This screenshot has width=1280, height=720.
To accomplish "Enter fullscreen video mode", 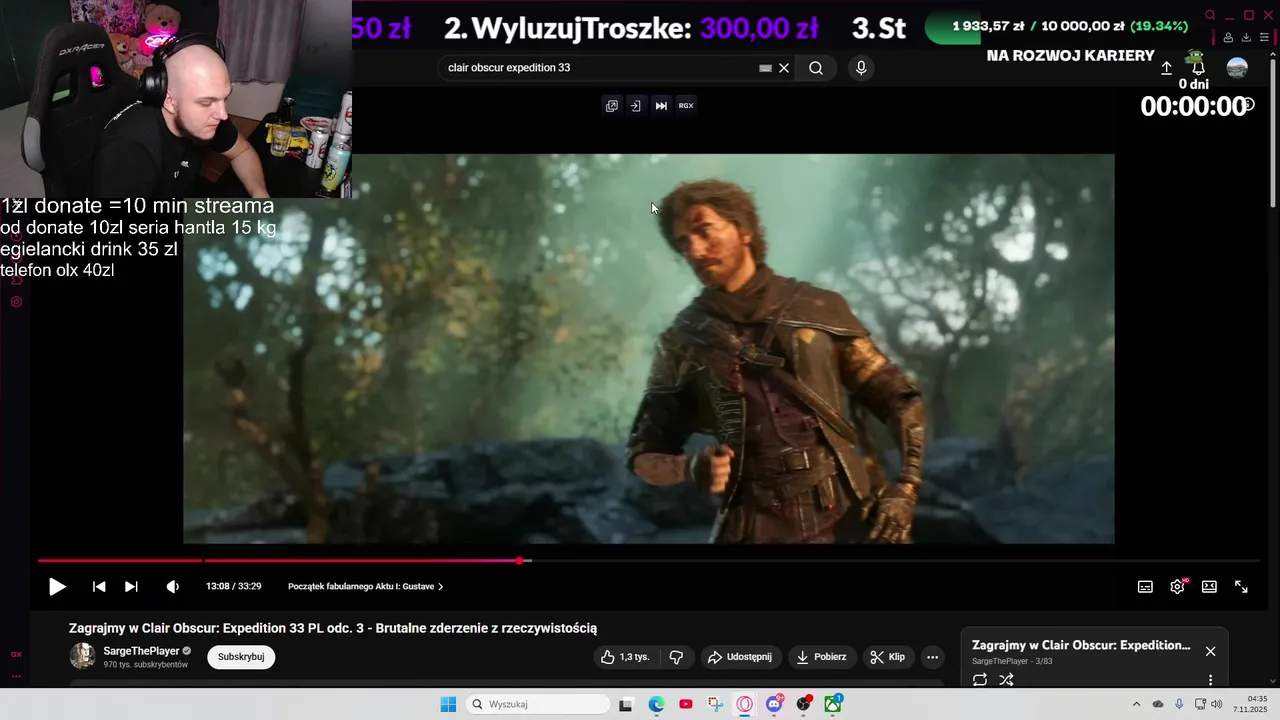I will pyautogui.click(x=1241, y=587).
